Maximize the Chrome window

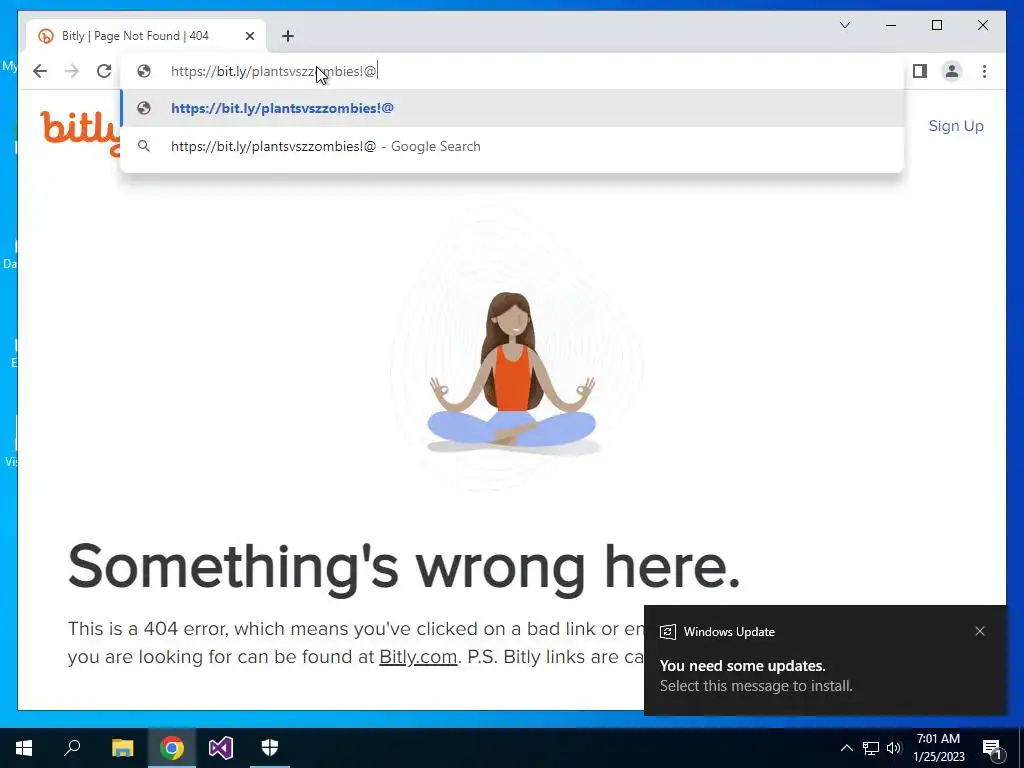tap(936, 25)
